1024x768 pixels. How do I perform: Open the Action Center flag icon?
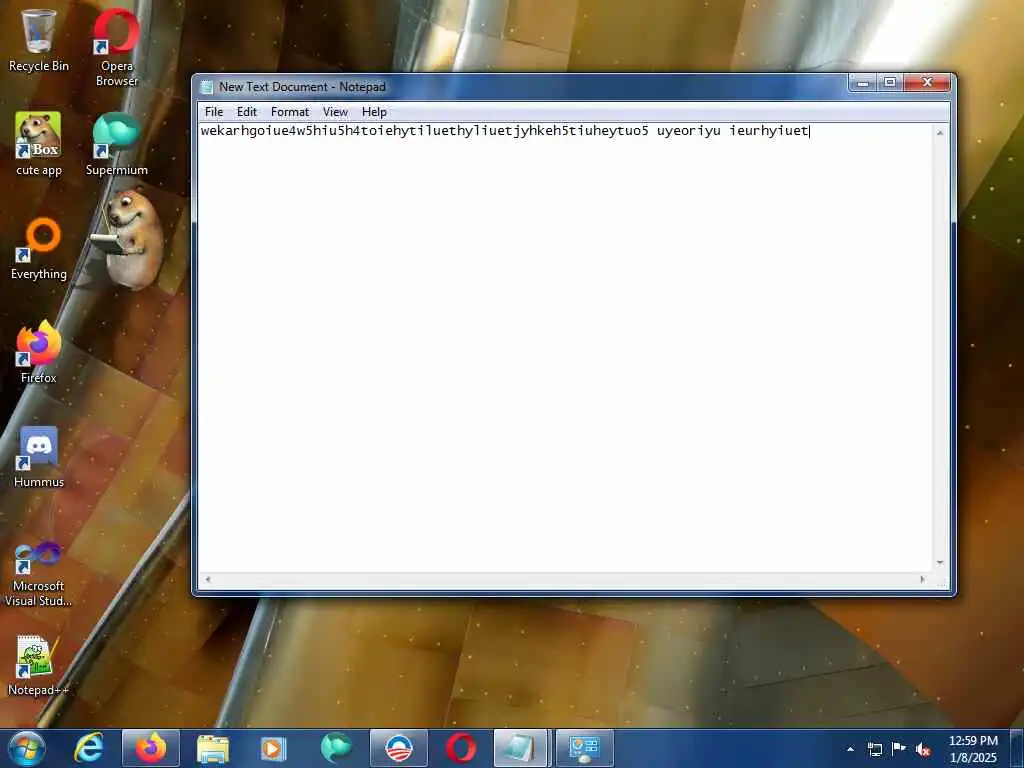point(899,748)
